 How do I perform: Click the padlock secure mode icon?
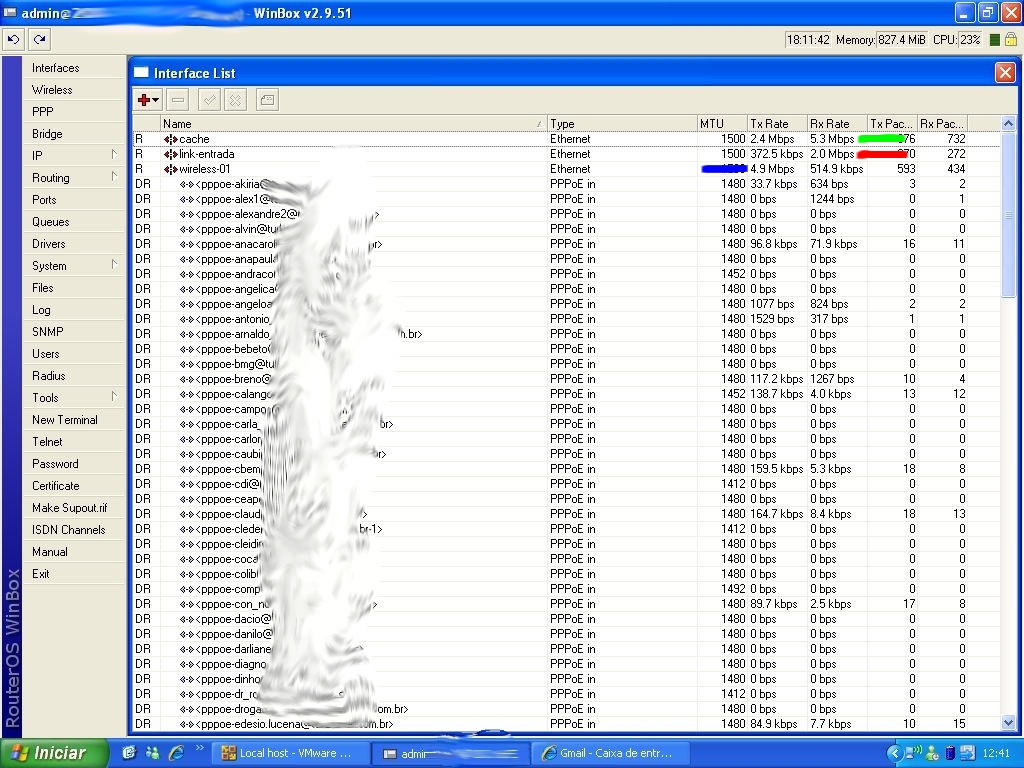pos(1011,40)
